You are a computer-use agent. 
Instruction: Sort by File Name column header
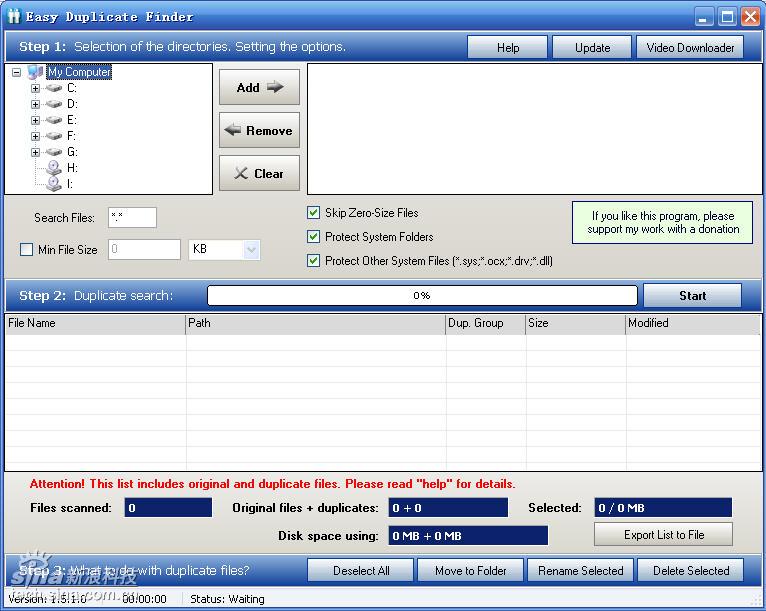pyautogui.click(x=95, y=323)
